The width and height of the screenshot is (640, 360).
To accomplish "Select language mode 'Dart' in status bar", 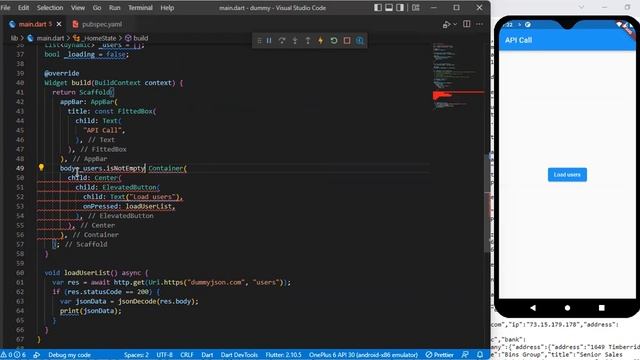I will [207, 355].
